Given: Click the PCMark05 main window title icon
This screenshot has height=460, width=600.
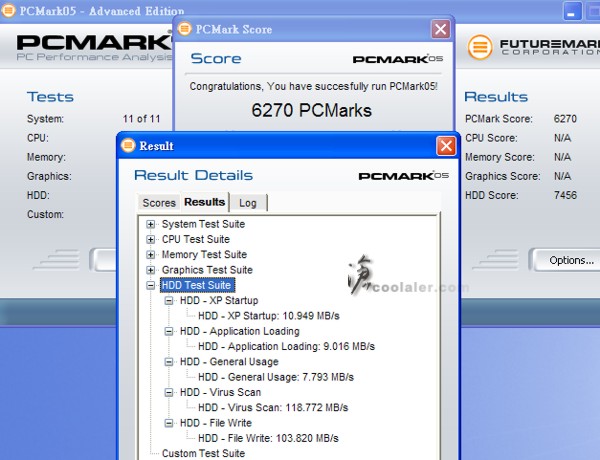Looking at the screenshot, I should (8, 11).
